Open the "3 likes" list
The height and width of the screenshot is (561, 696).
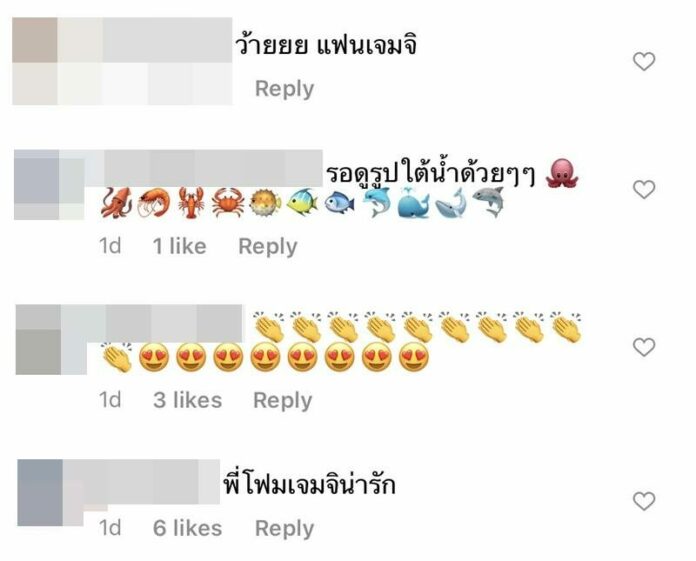point(187,400)
